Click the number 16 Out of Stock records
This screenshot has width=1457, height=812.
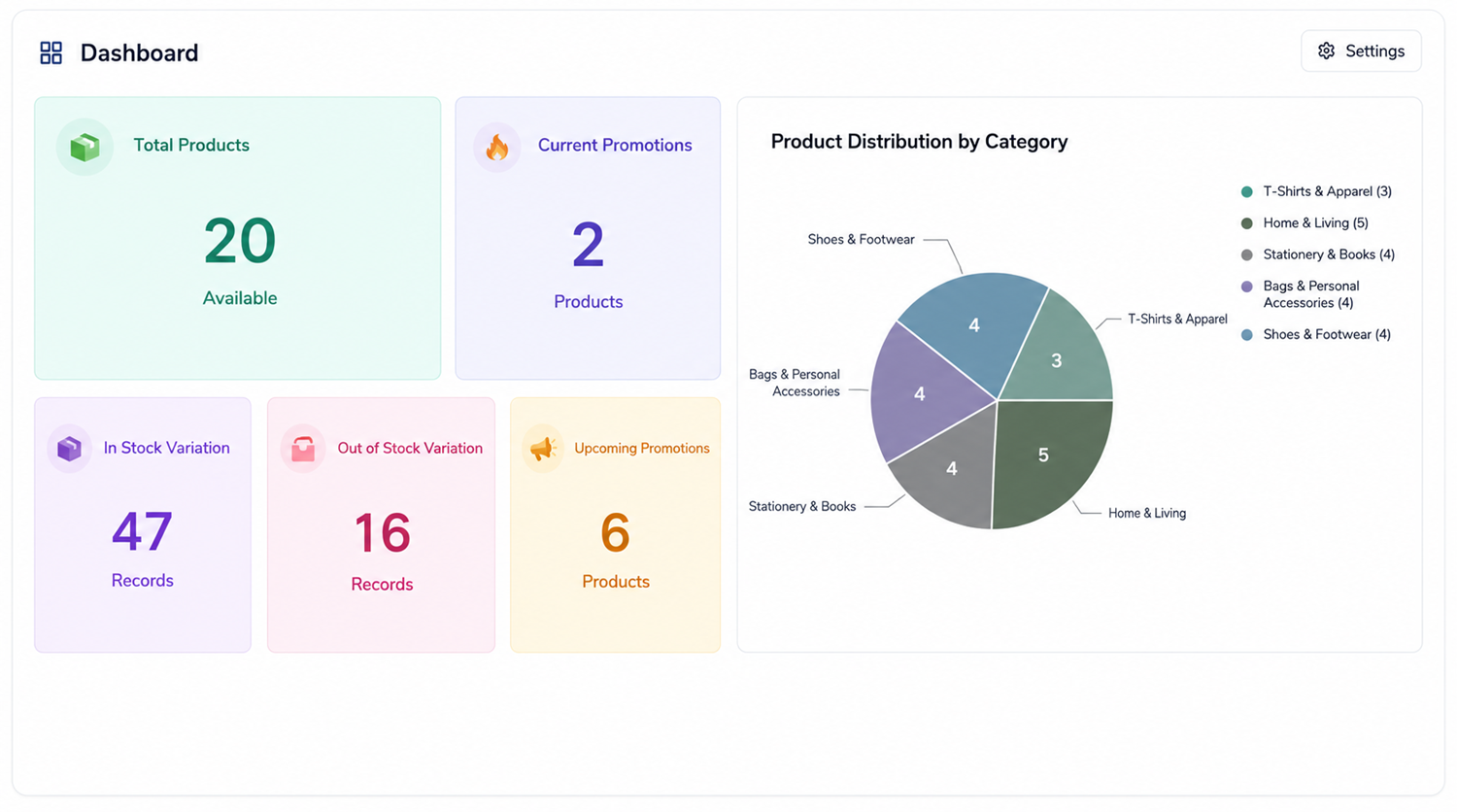382,533
